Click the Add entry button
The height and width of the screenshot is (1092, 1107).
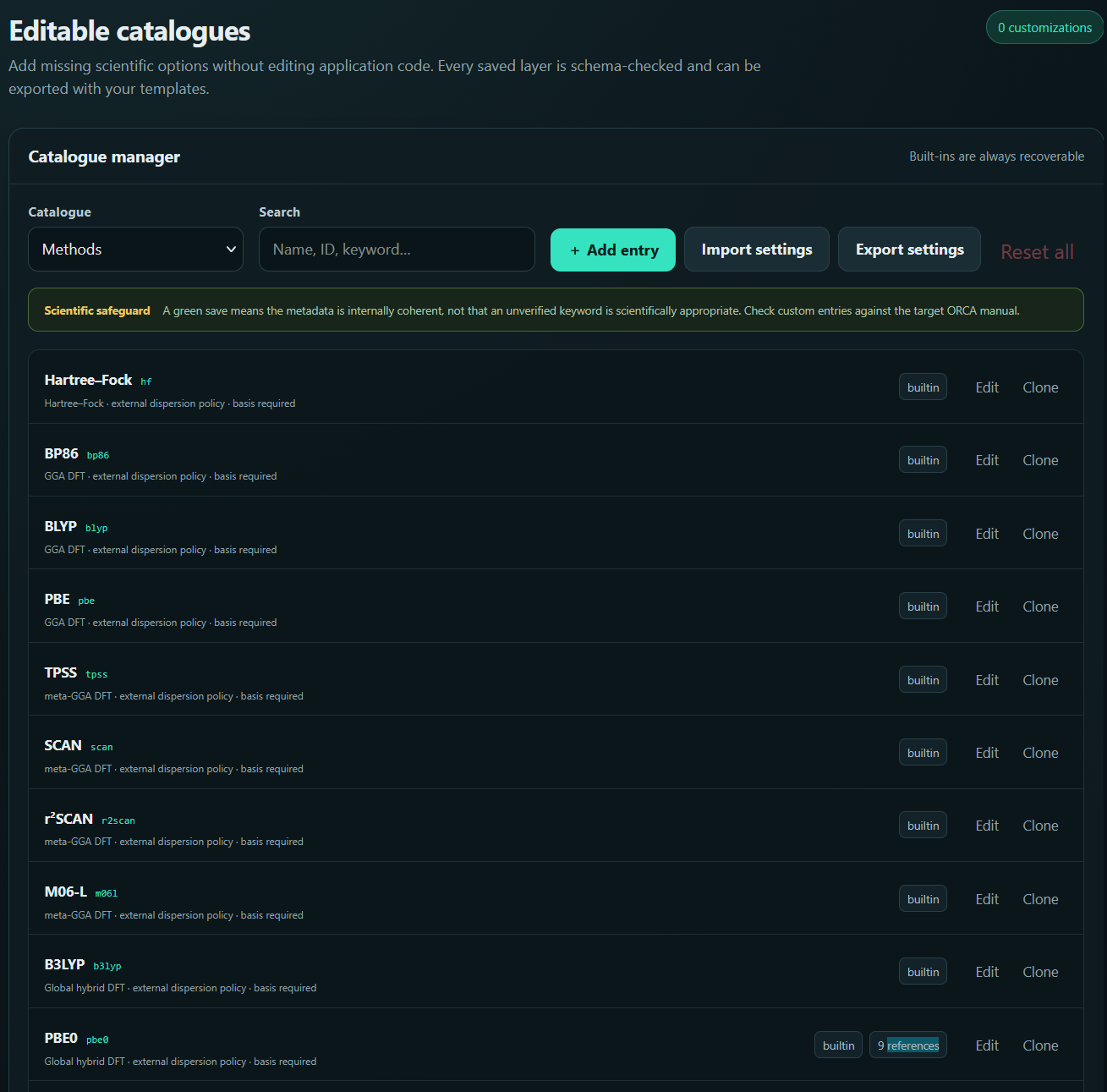[613, 250]
